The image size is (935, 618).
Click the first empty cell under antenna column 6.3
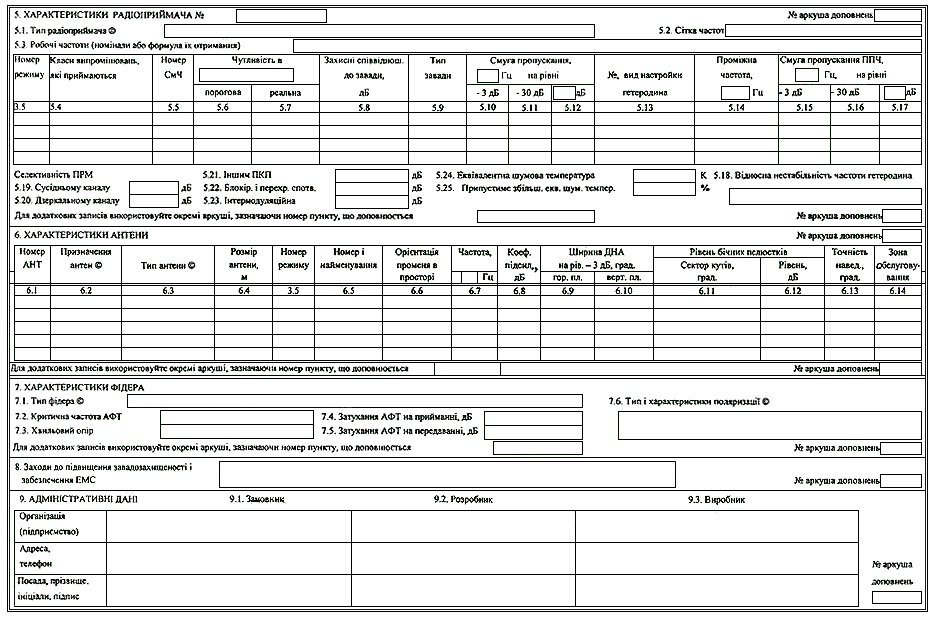tap(167, 302)
